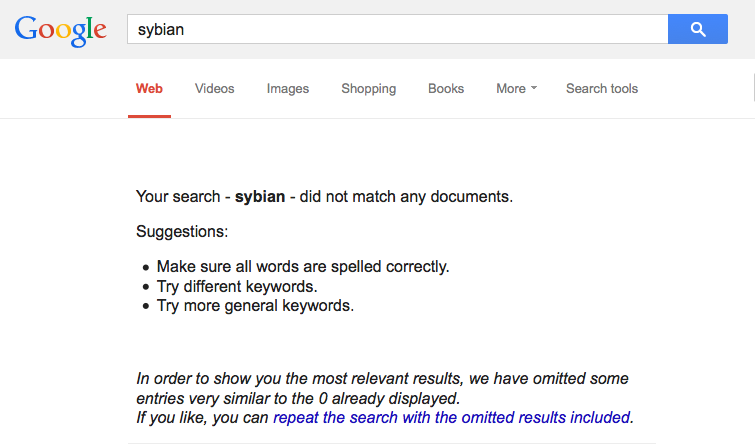Click the 0 already displayed text line
This screenshot has width=755, height=448.
point(298,398)
